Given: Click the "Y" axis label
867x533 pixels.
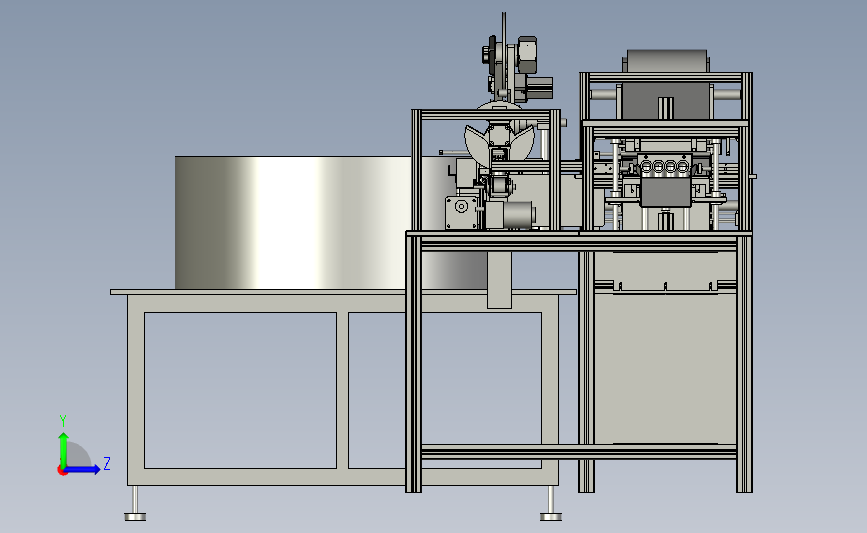Looking at the screenshot, I should 62,421.
